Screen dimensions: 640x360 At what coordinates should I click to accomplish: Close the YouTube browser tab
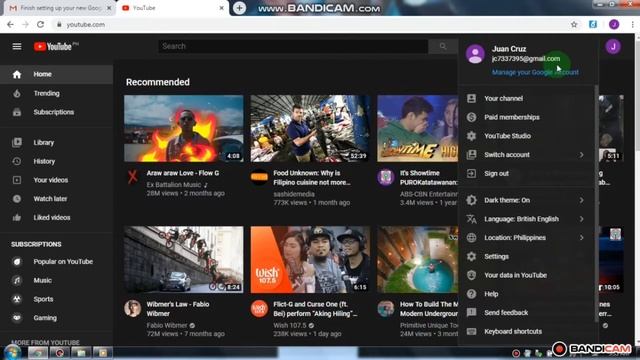click(x=221, y=8)
